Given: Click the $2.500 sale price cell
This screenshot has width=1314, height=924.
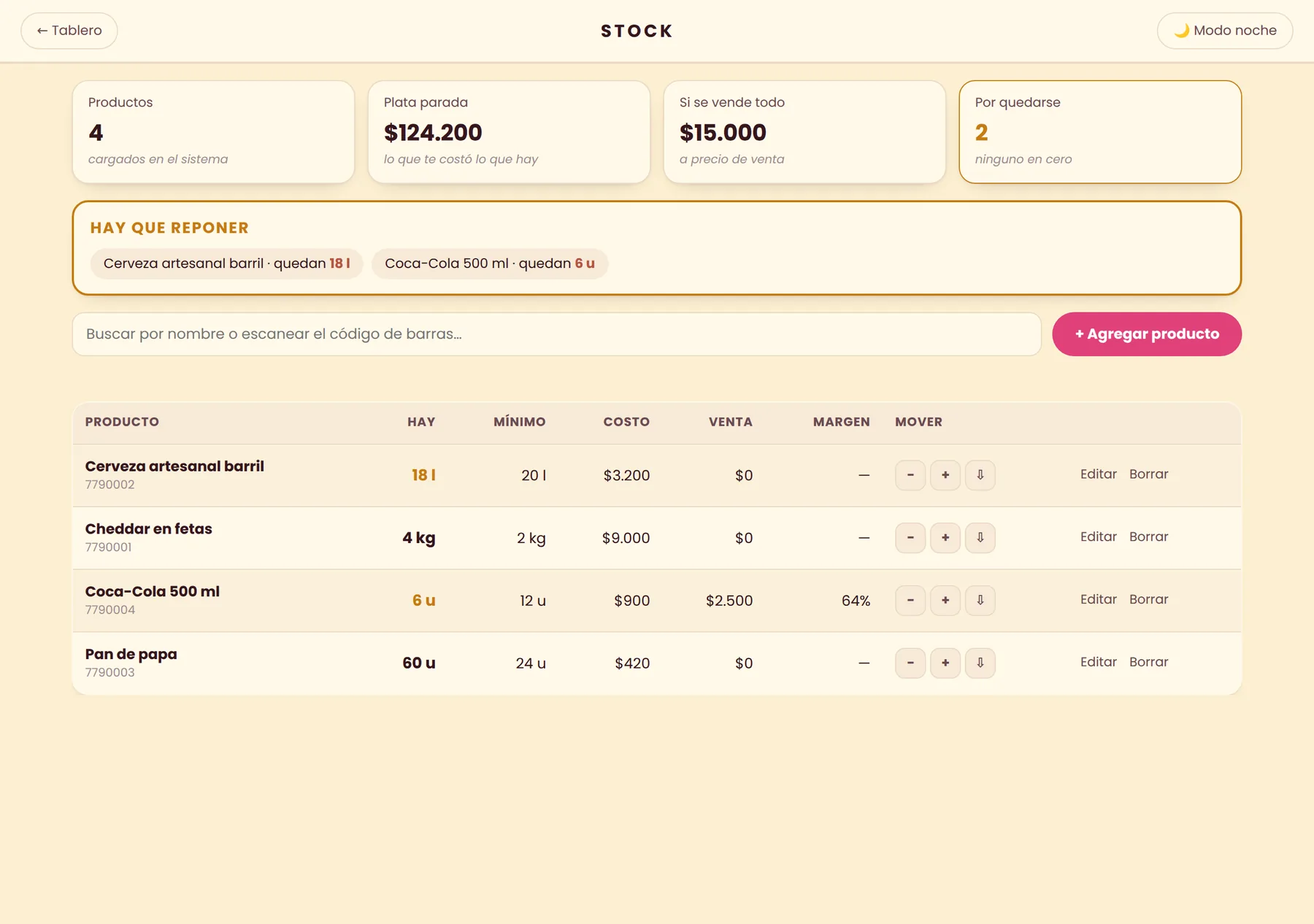Looking at the screenshot, I should 729,601.
